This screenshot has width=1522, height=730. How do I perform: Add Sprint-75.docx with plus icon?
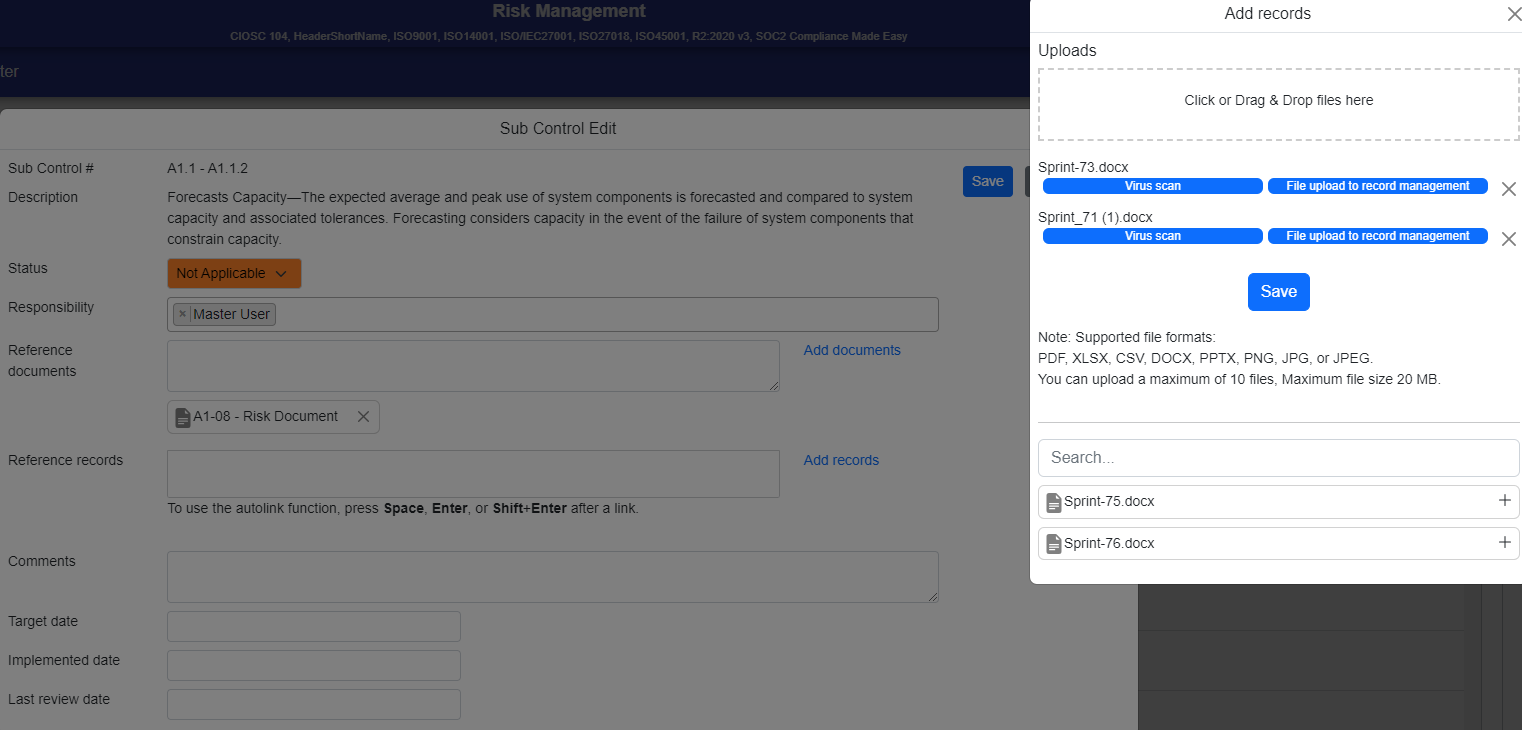pyautogui.click(x=1504, y=501)
